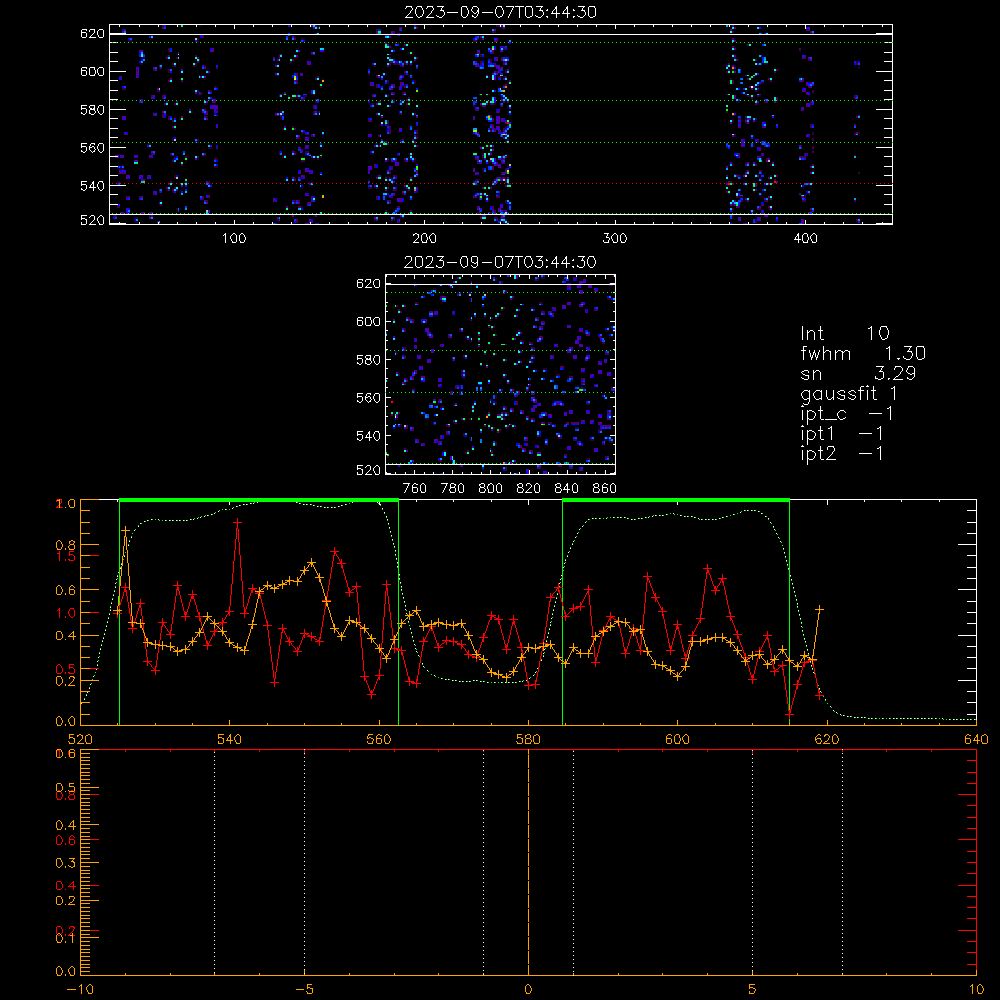Click x-axis label 0 of the bottom plot
This screenshot has width=1000, height=1000.
(528, 990)
